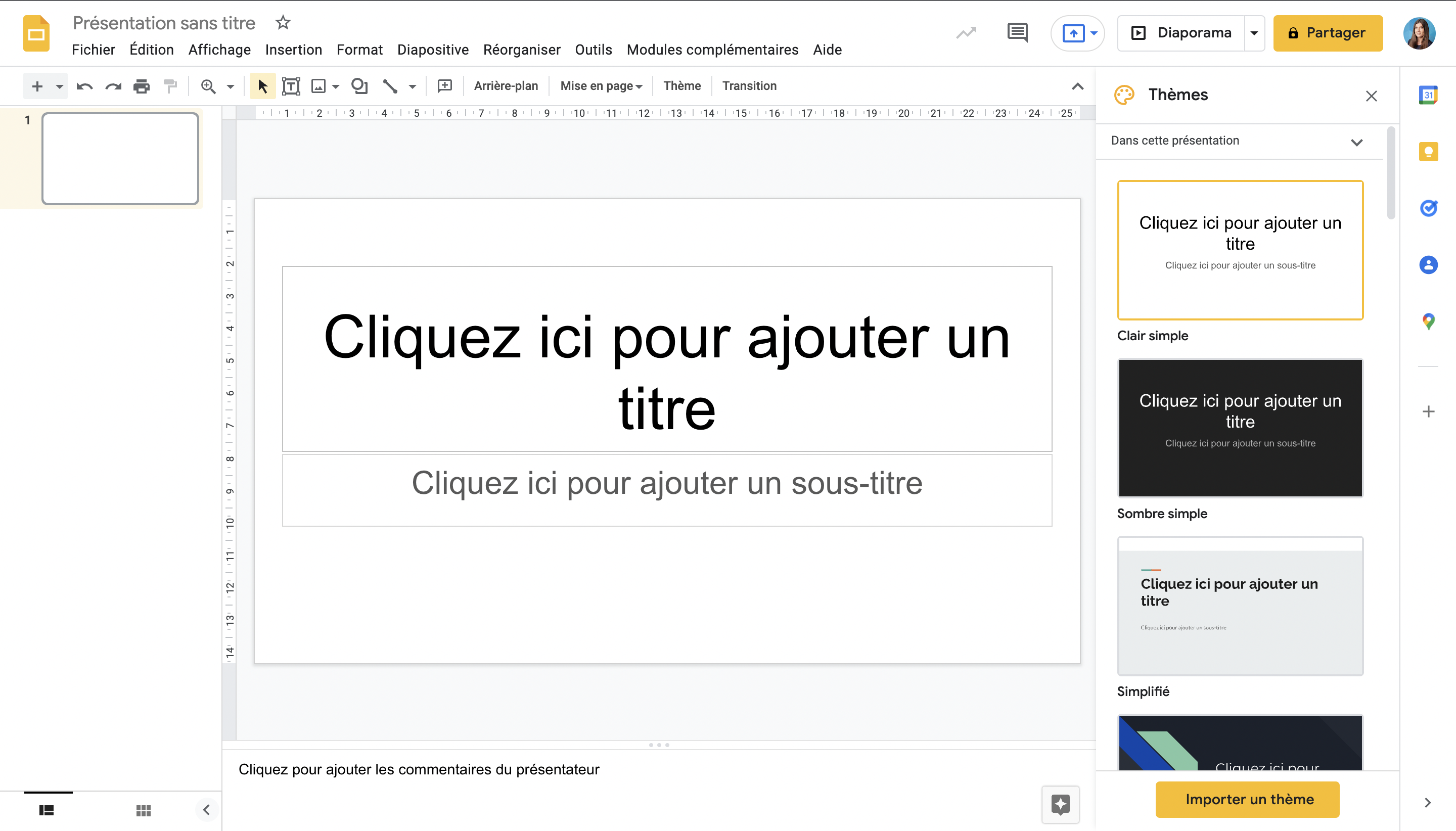Collapse the filmstrip panel arrow

tap(206, 809)
